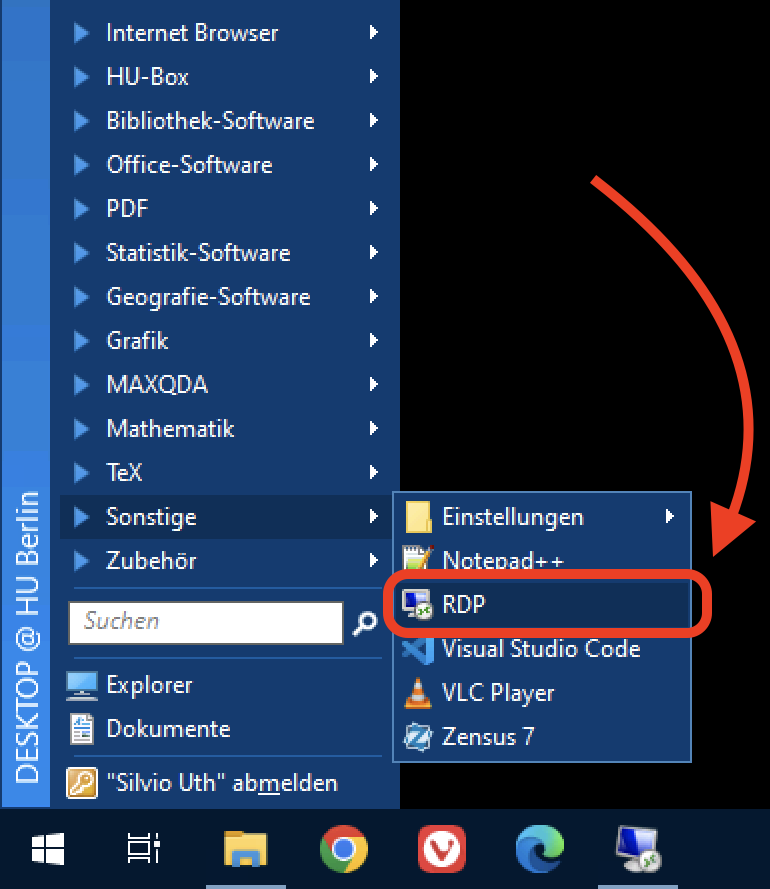
Task: Click the PDF label
Action: 128,209
